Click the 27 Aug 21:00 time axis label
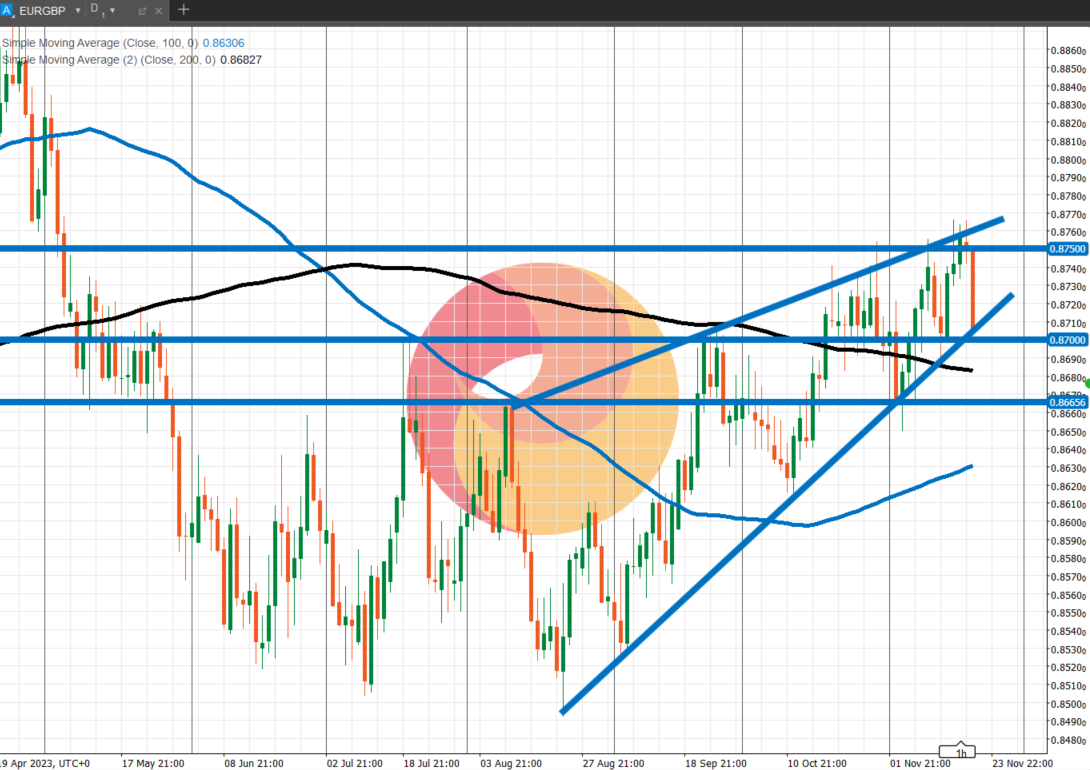 click(x=613, y=763)
